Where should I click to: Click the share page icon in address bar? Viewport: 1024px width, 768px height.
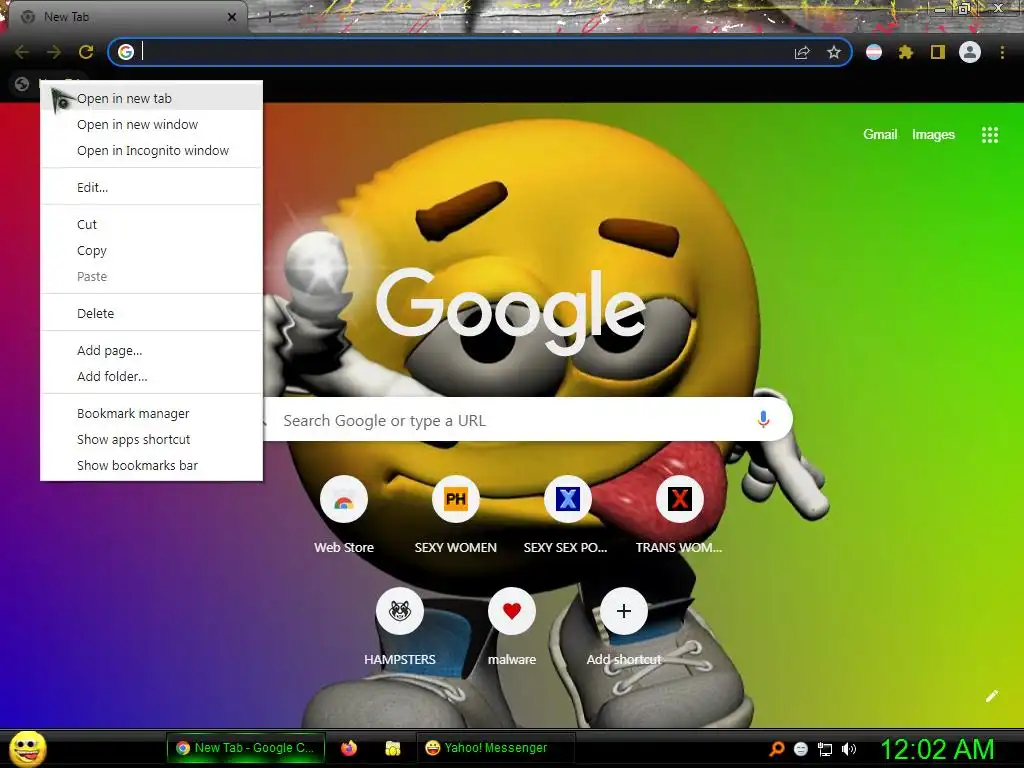tap(802, 52)
